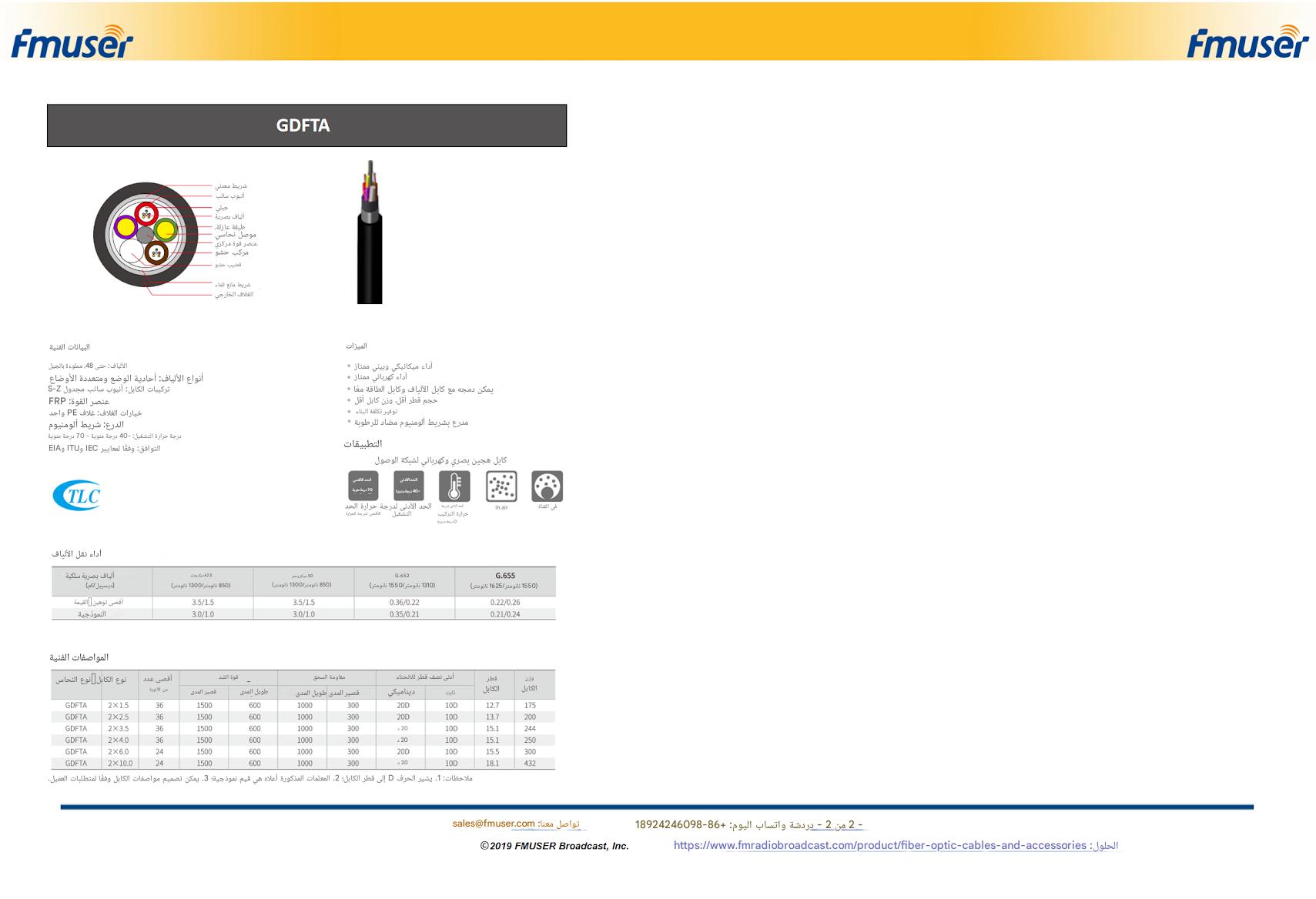The height and width of the screenshot is (899, 1316).
Task: Click the 'كابل هجين بصري وكهربائي لشبكة الوصول' application text
Action: 441,460
